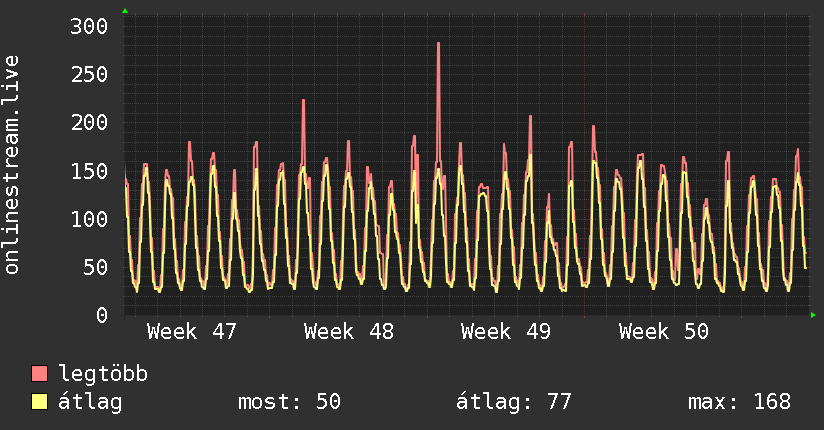Click the tallest red spike above 250
Screen dimensions: 824x430
pos(438,45)
